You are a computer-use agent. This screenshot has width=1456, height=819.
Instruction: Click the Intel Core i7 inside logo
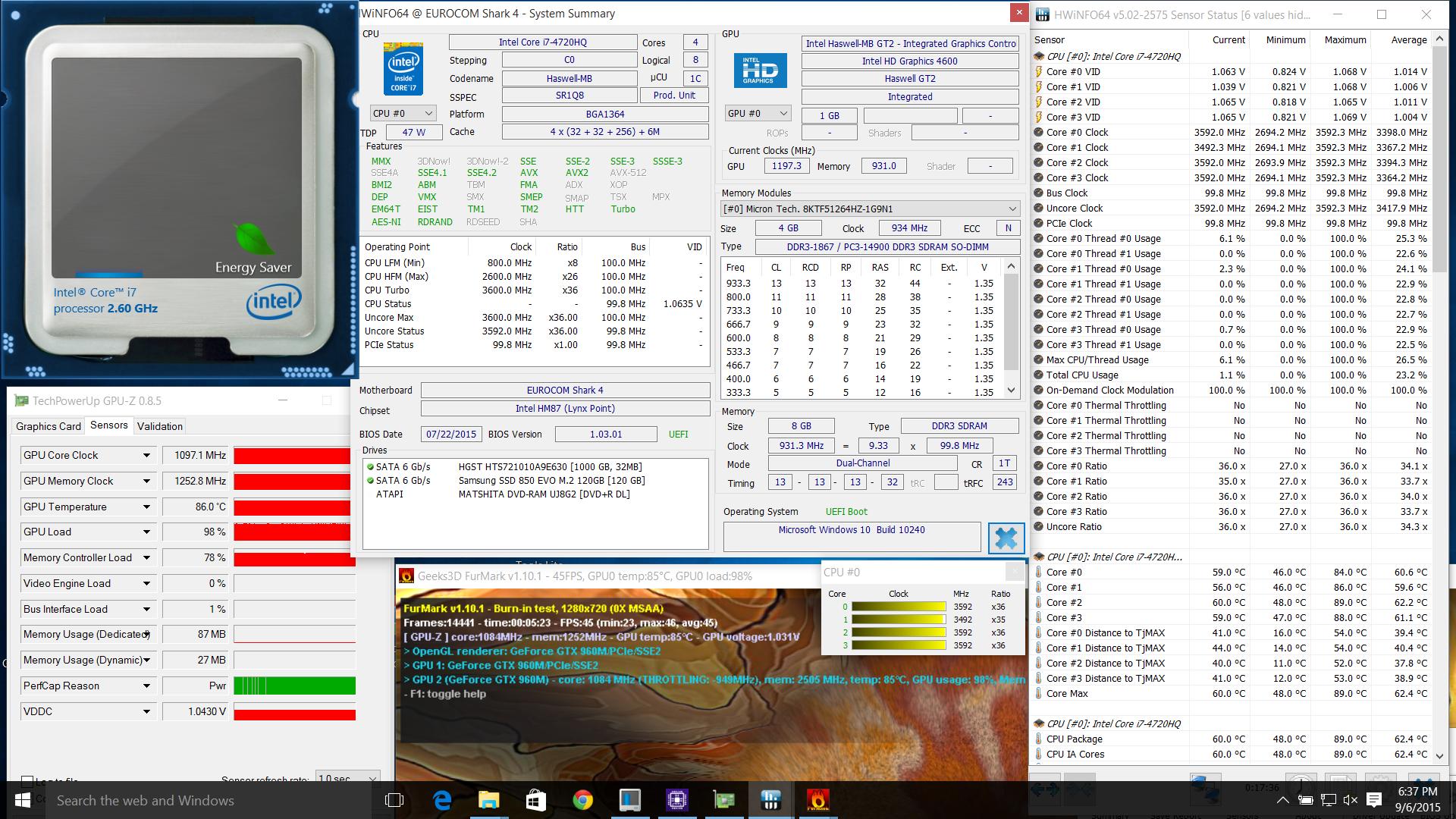[x=403, y=69]
